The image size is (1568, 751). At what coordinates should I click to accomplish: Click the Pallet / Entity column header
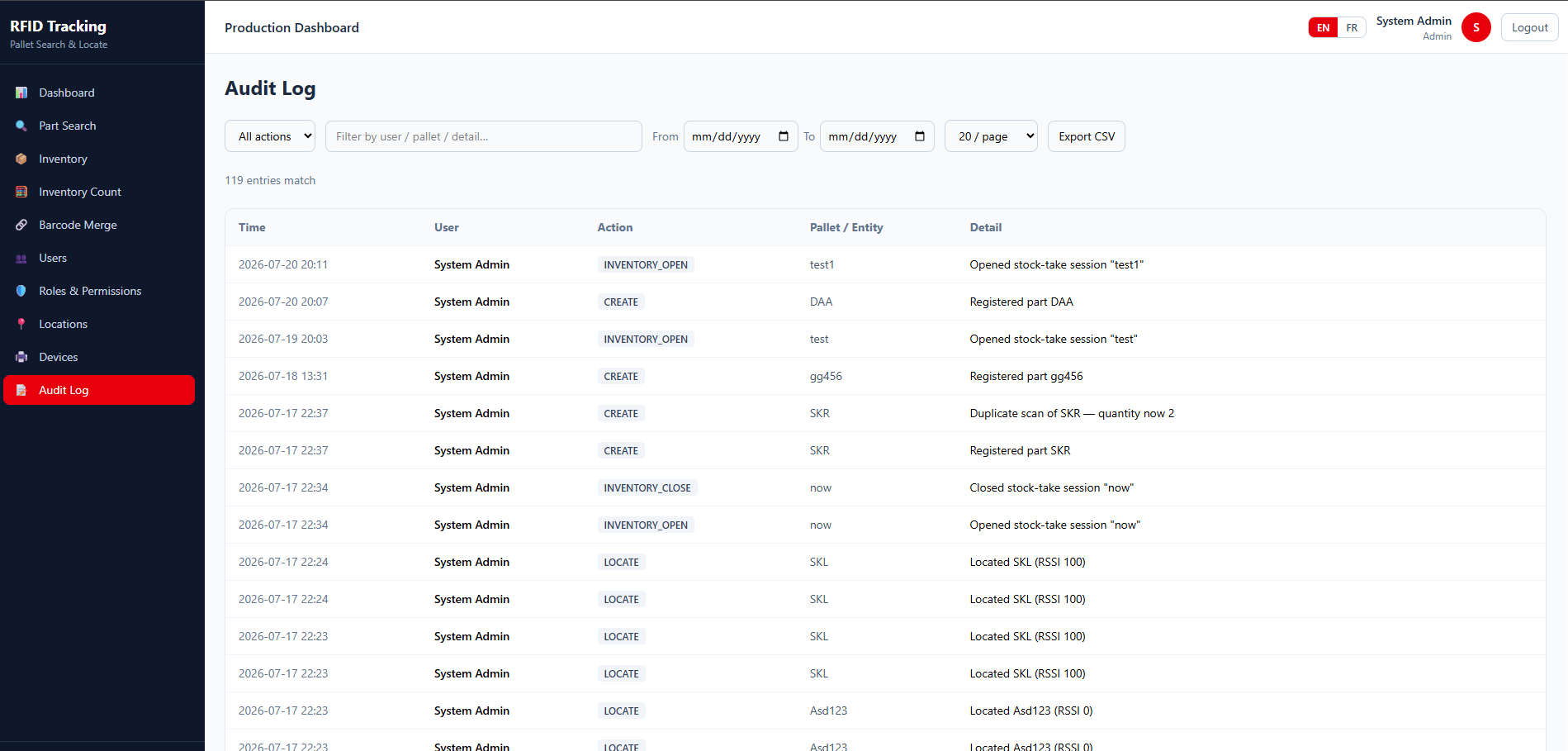tap(846, 227)
